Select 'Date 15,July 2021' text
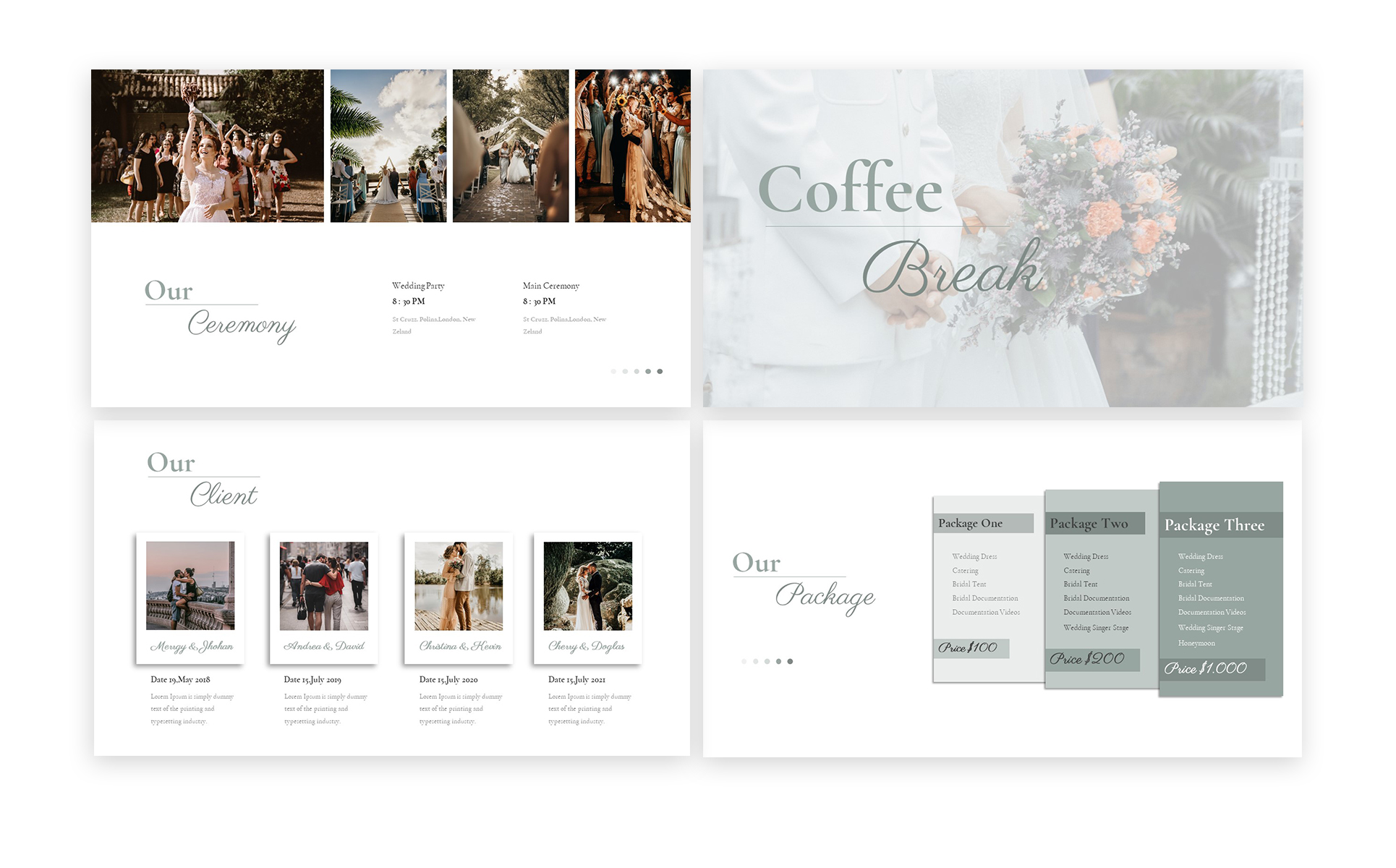This screenshot has width=1396, height=868. point(576,680)
